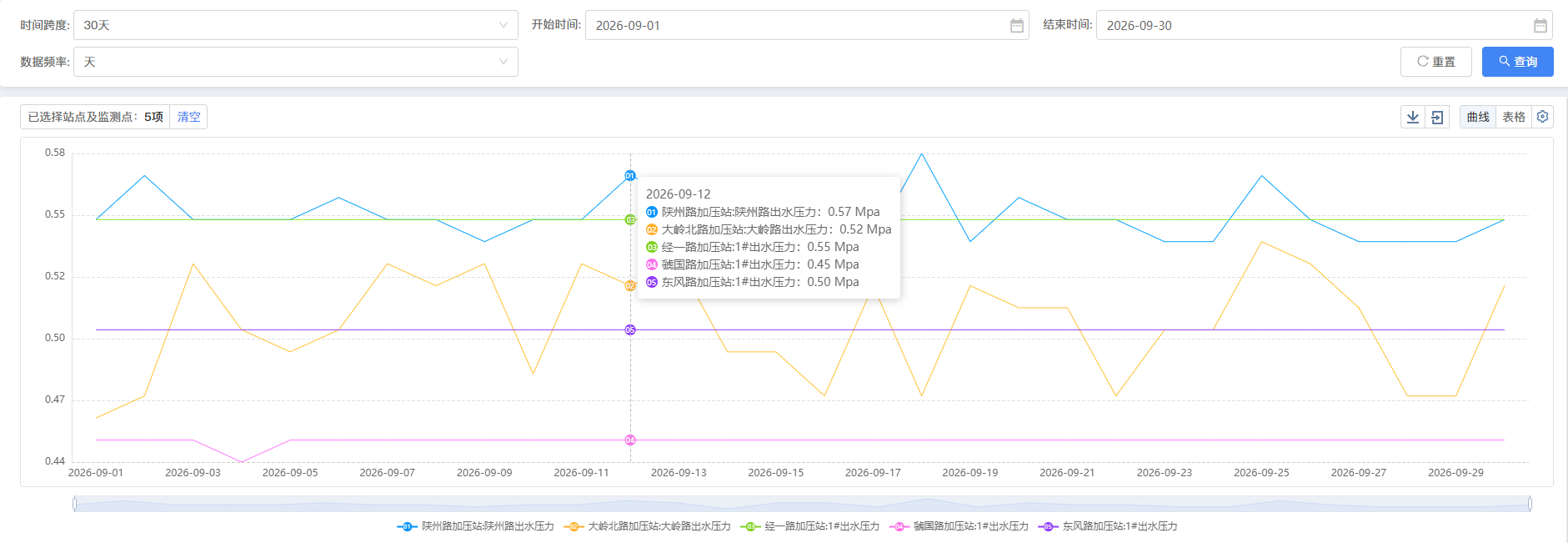The height and width of the screenshot is (543, 1568).
Task: Switch to 表格 view tab
Action: coord(1514,117)
